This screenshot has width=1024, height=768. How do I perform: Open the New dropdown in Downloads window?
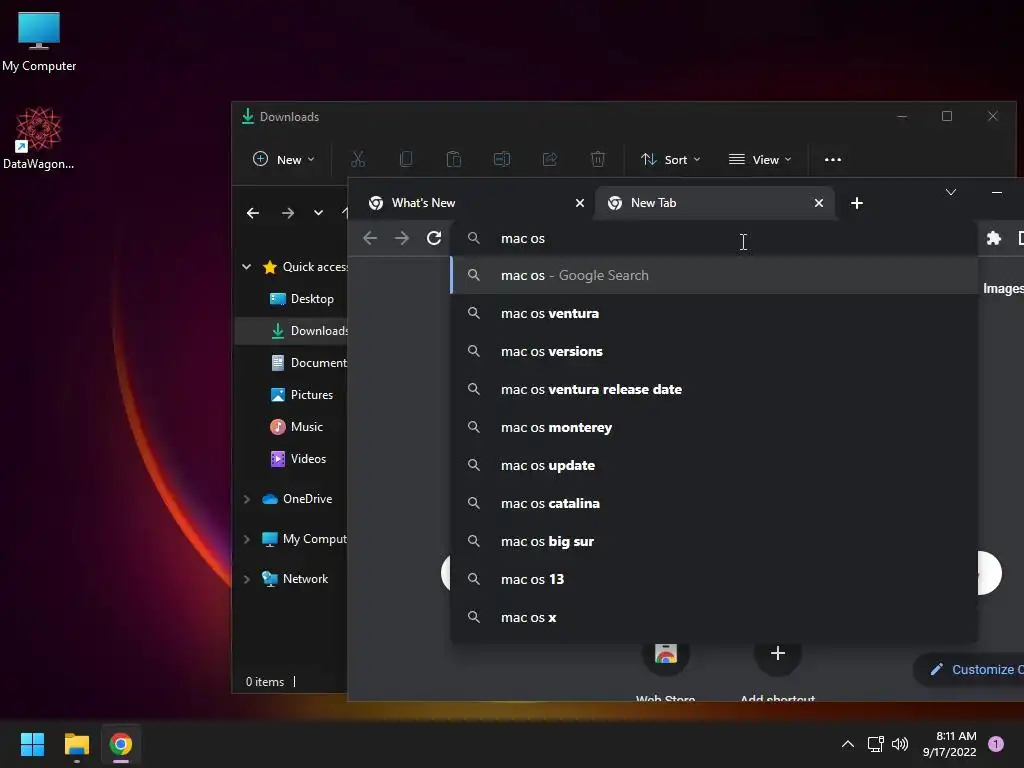point(284,159)
